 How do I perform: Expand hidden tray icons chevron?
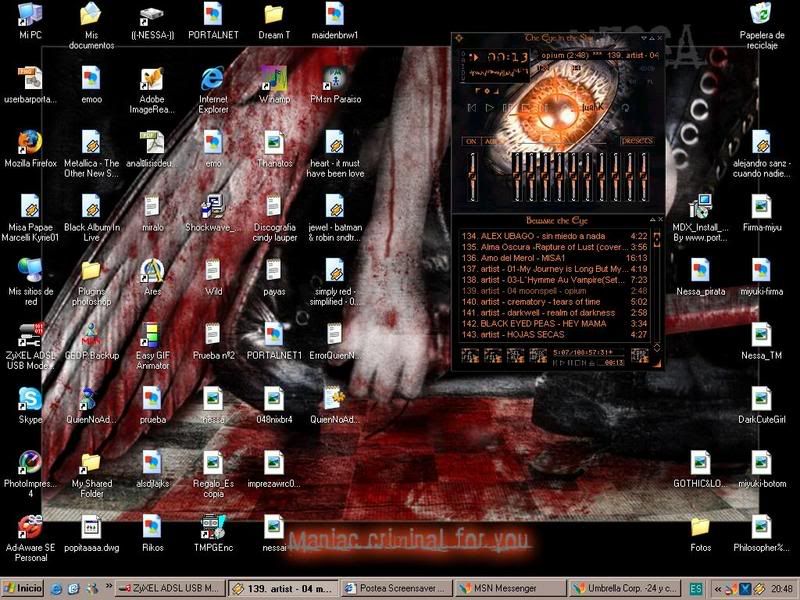(x=718, y=589)
